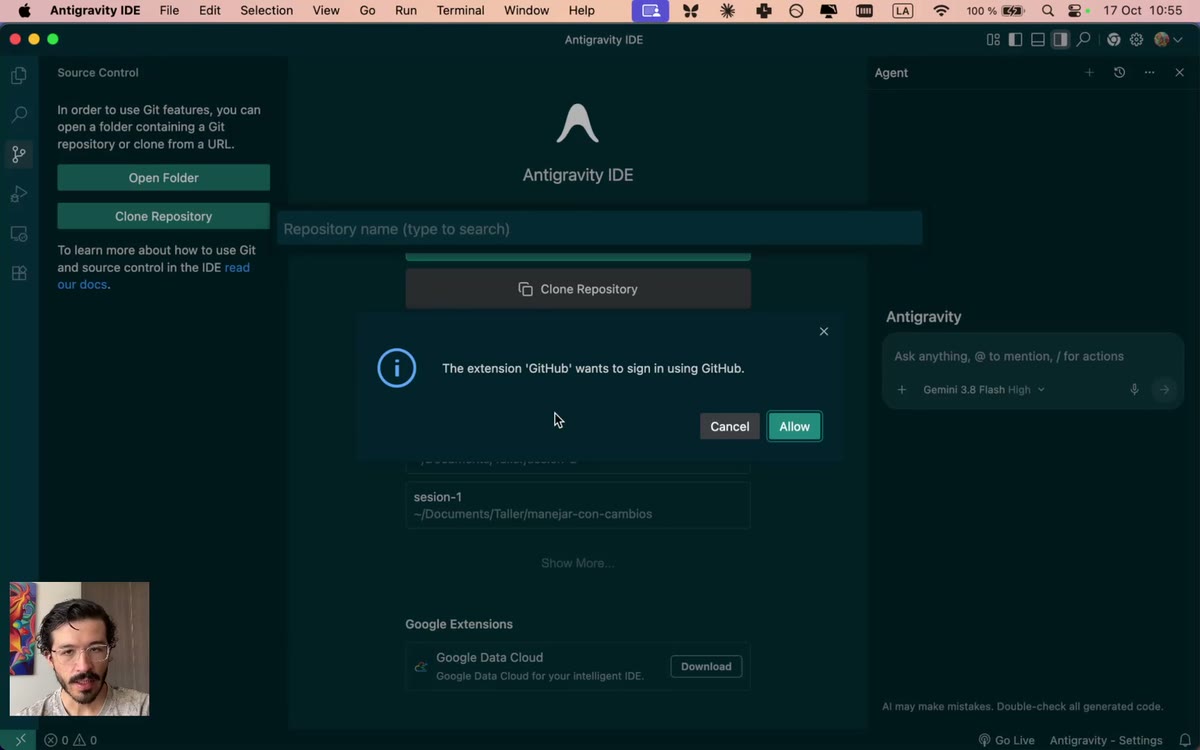Click the Repository name search field
The width and height of the screenshot is (1200, 750).
[599, 229]
